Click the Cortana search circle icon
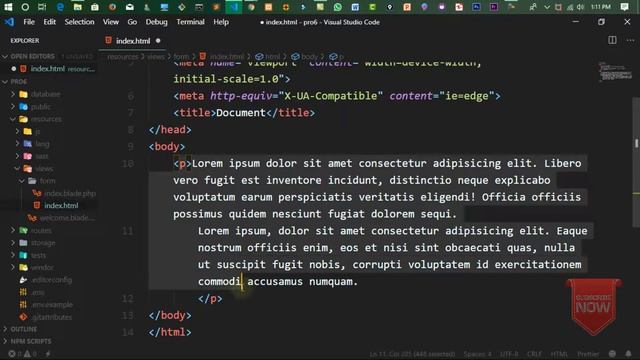The height and width of the screenshot is (360, 640). coord(25,7)
